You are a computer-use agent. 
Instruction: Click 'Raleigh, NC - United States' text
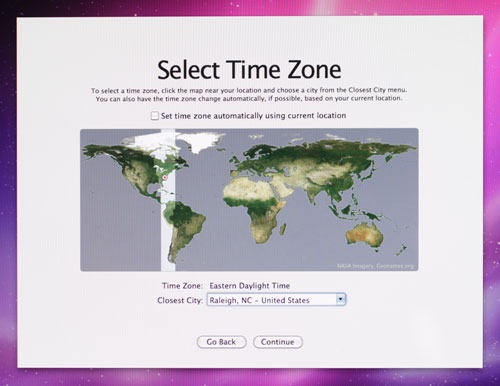coord(259,300)
